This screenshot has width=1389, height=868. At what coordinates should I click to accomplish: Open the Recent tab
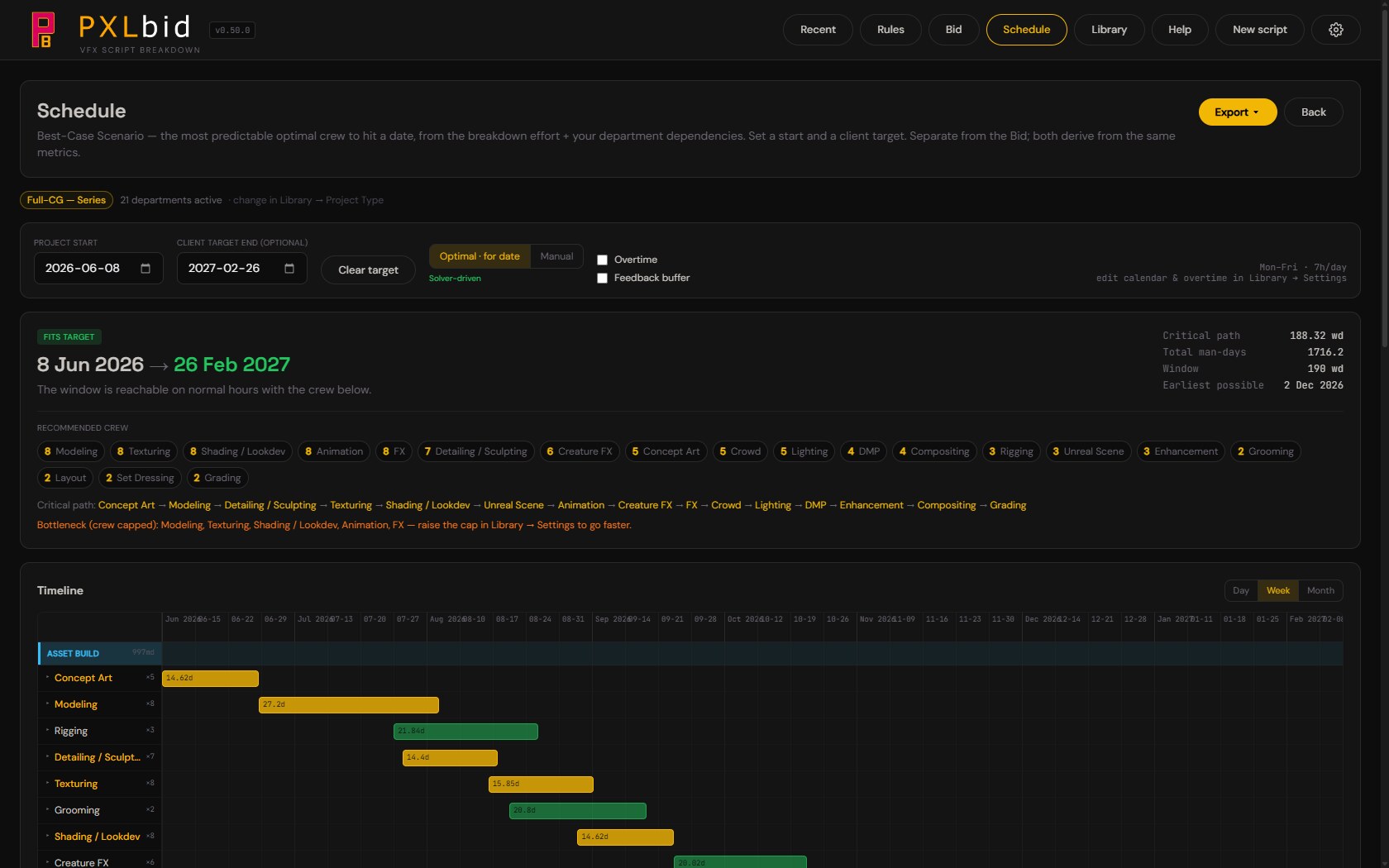click(x=818, y=30)
